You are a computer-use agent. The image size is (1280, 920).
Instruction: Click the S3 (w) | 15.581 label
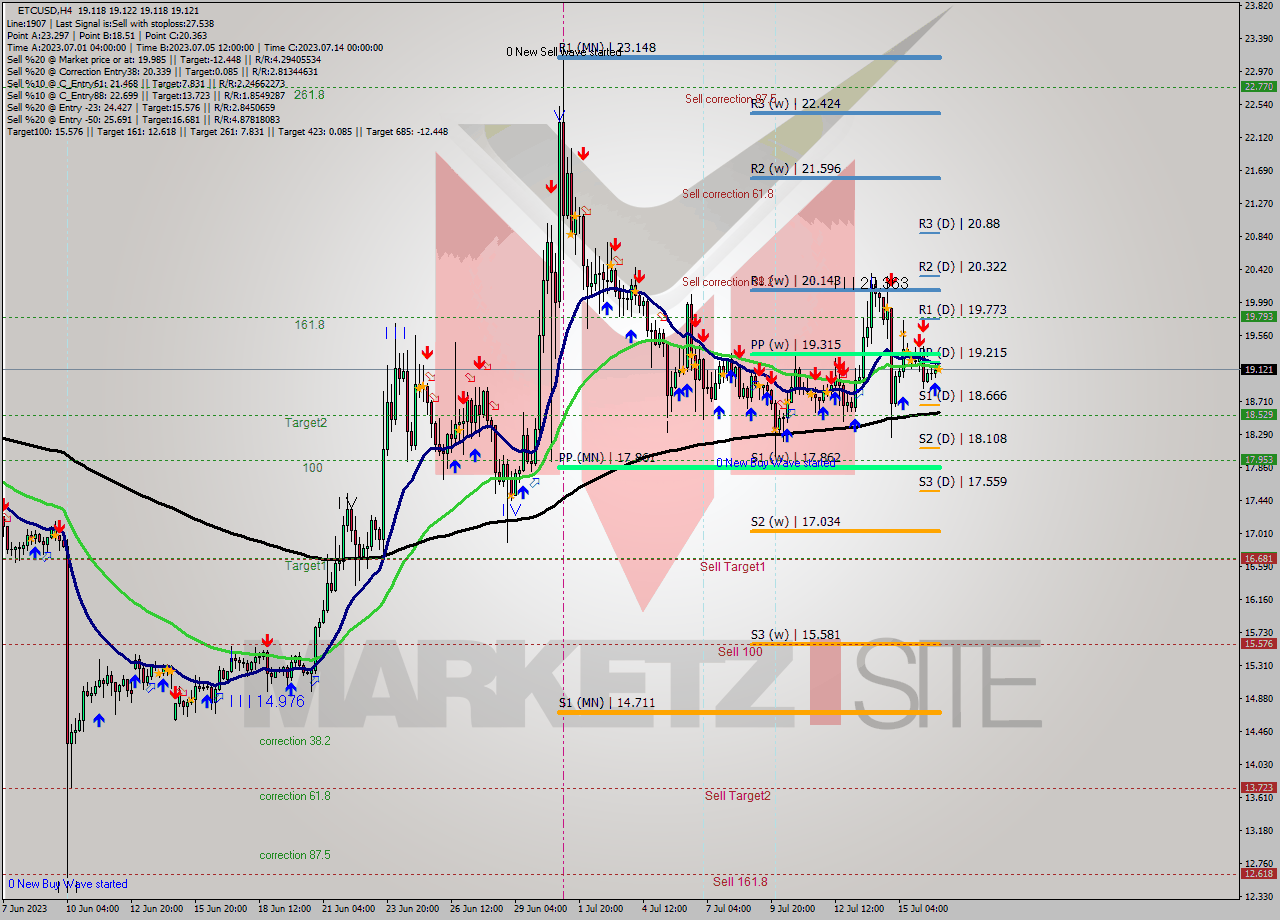click(795, 635)
